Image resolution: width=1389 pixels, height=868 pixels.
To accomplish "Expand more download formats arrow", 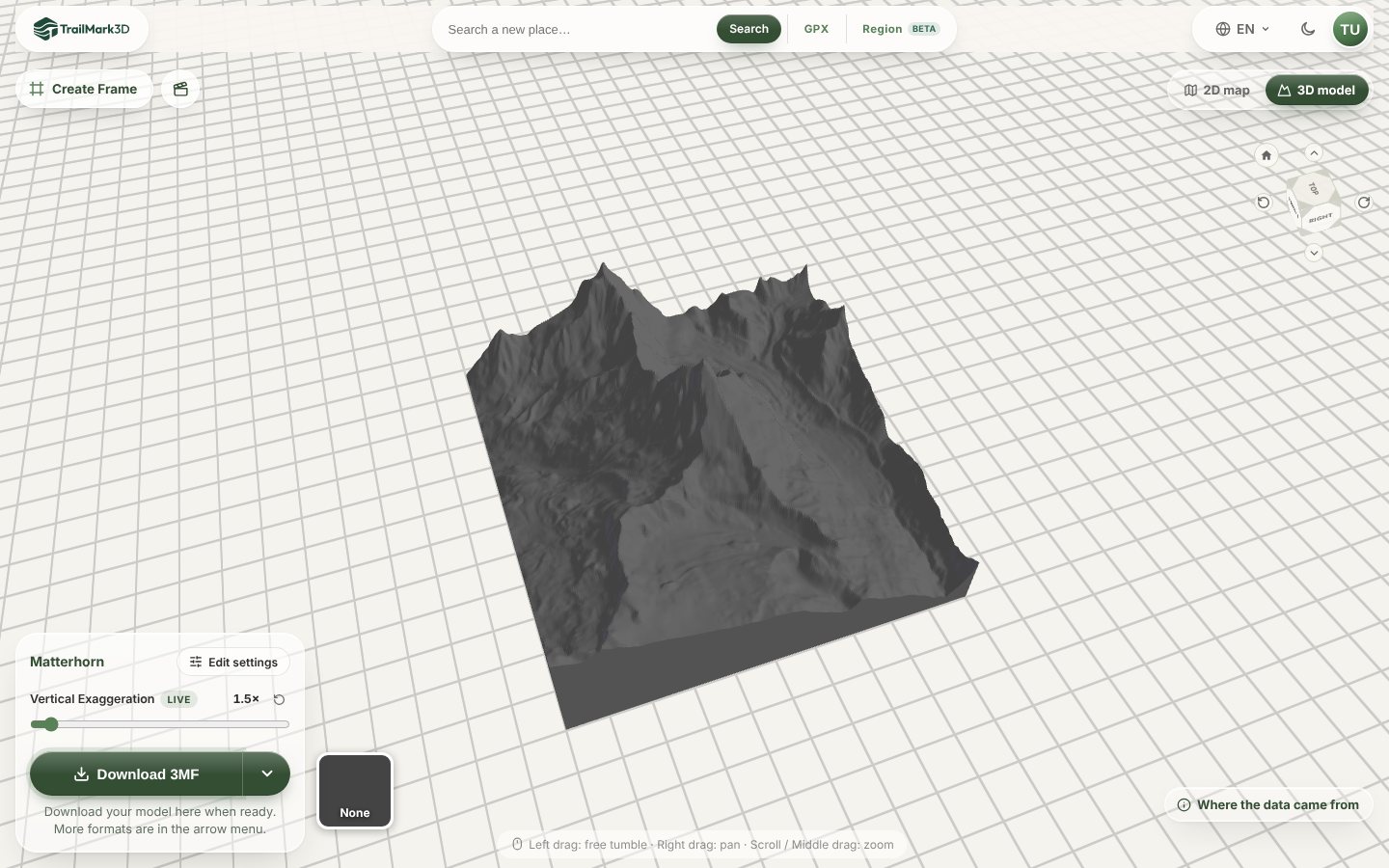I will [267, 773].
